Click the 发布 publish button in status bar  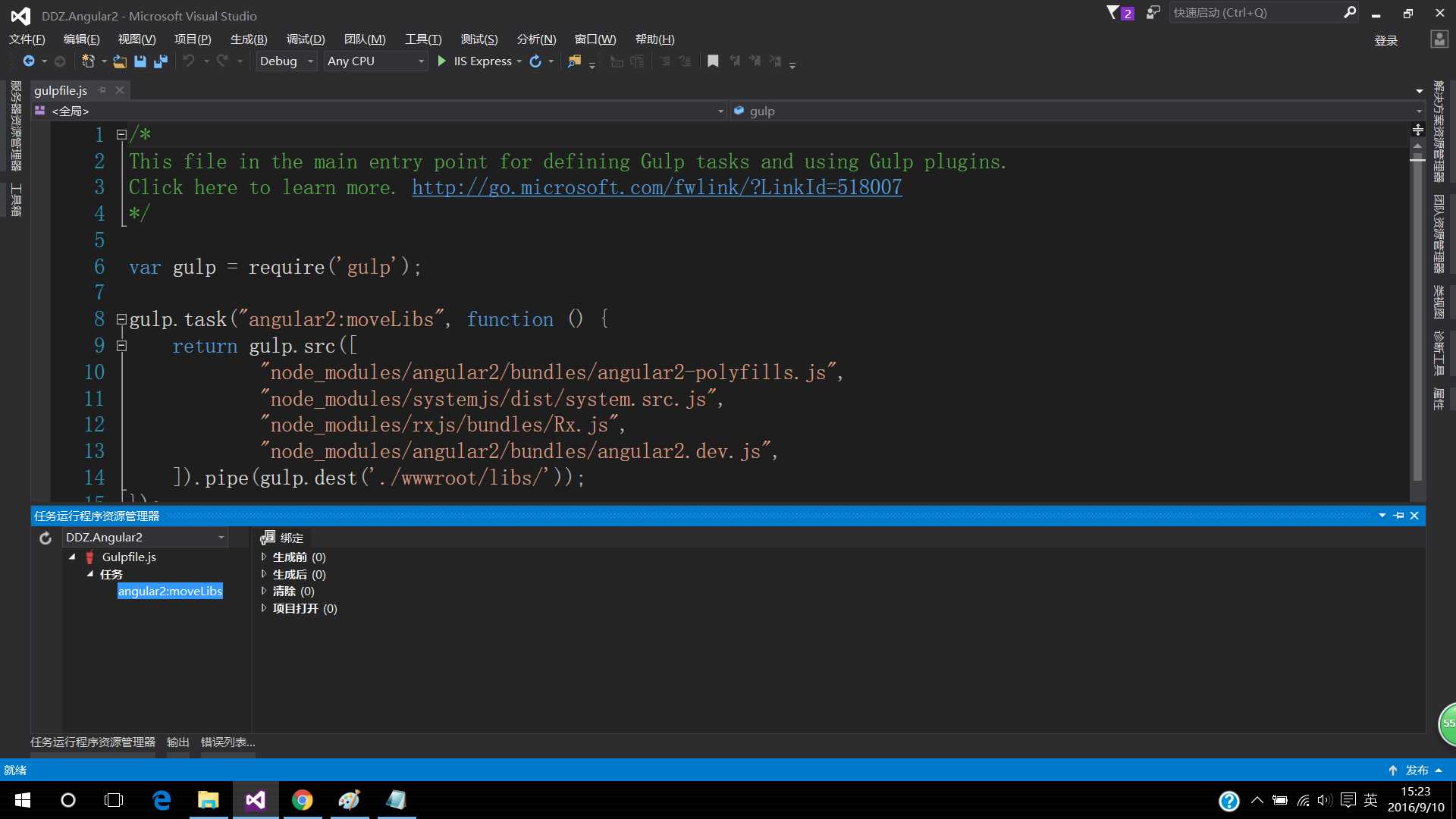[1416, 770]
